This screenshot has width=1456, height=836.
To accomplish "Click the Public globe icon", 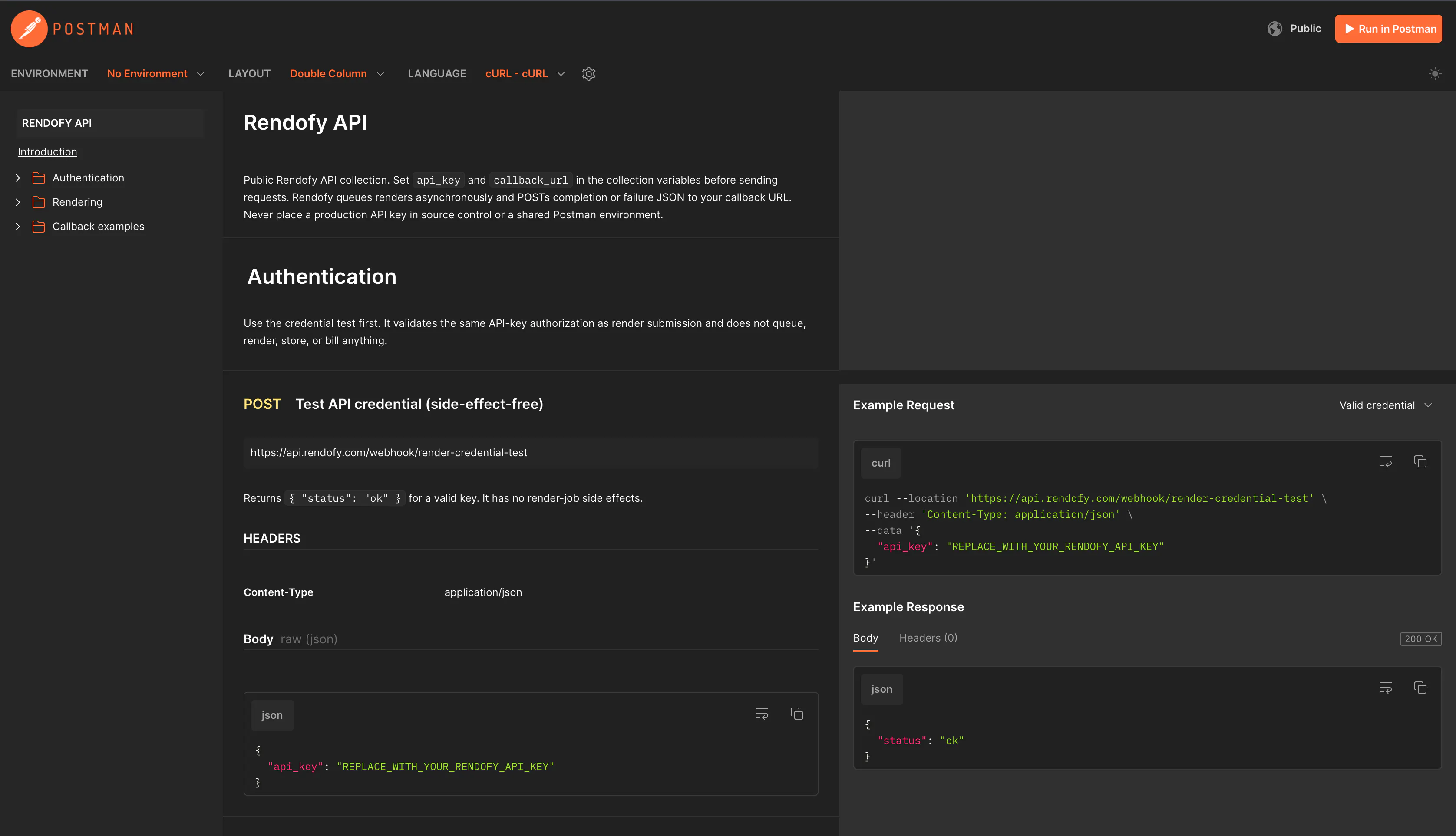I will (x=1274, y=29).
